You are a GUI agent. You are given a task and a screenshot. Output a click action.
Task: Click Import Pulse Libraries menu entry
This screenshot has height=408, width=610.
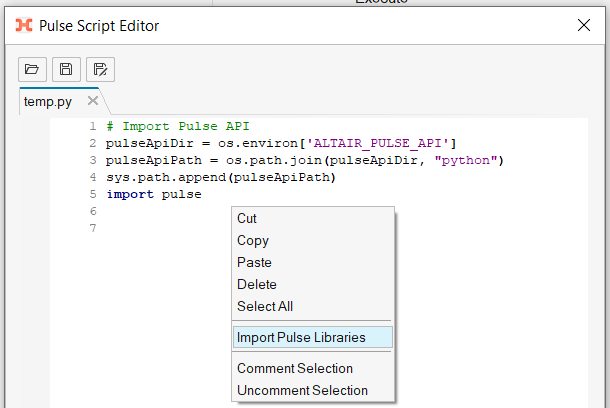click(x=301, y=337)
